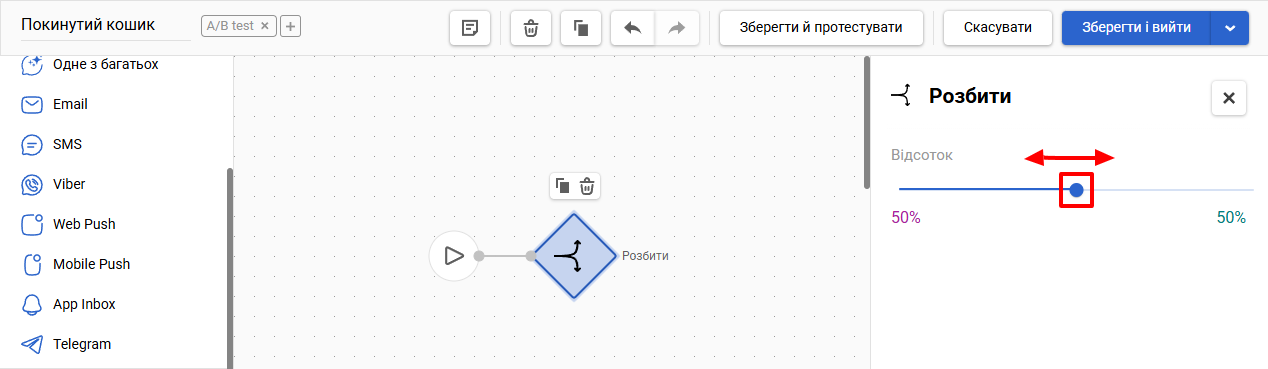The height and width of the screenshot is (369, 1268).
Task: Select the Розбити diamond node on canvas
Action: coord(574,255)
